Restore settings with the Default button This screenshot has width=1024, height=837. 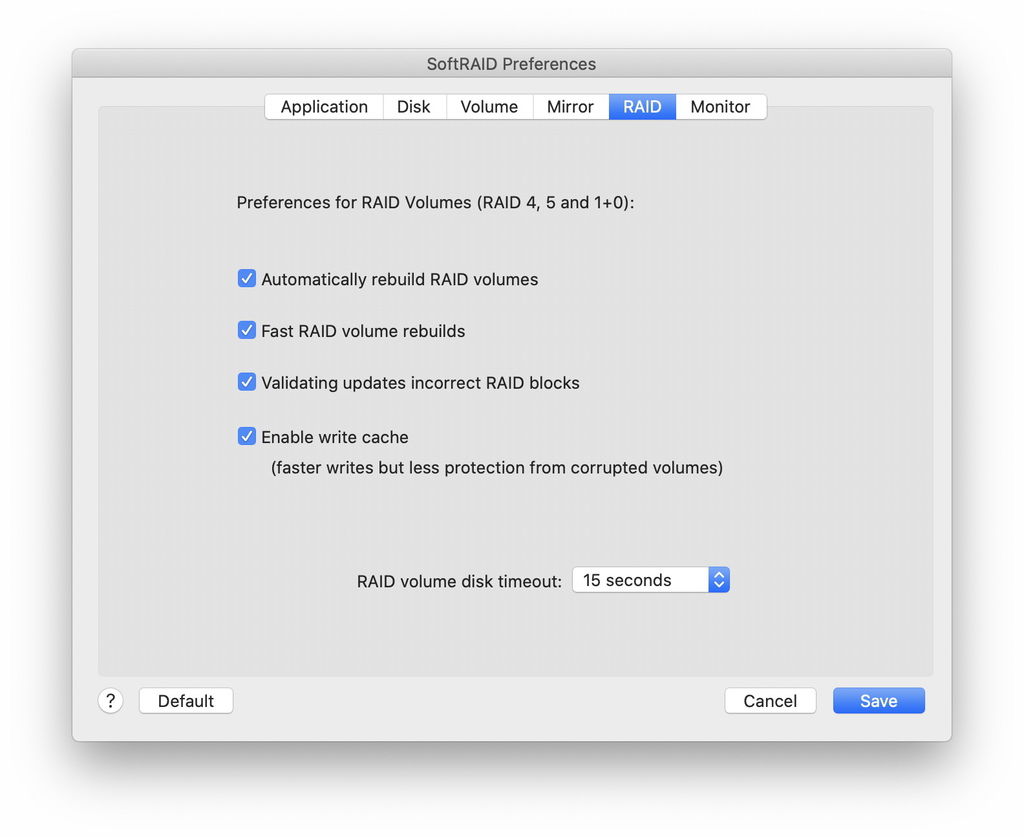coord(186,701)
